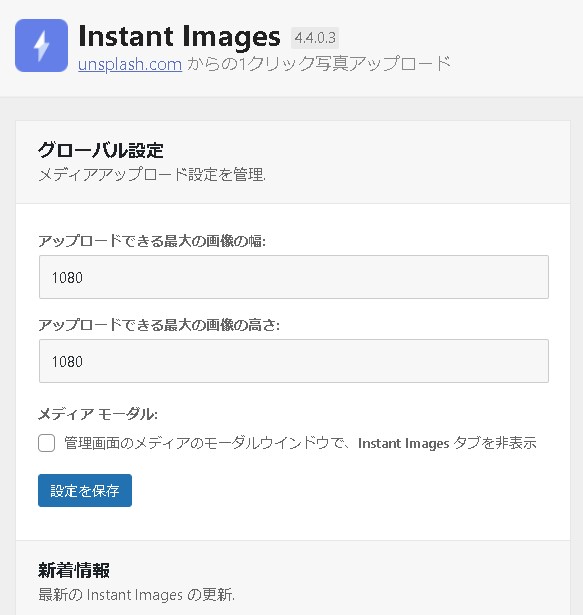This screenshot has width=583, height=615.
Task: Click the アップロードできる最大の画像の高さ label
Action: pyautogui.click(x=159, y=325)
